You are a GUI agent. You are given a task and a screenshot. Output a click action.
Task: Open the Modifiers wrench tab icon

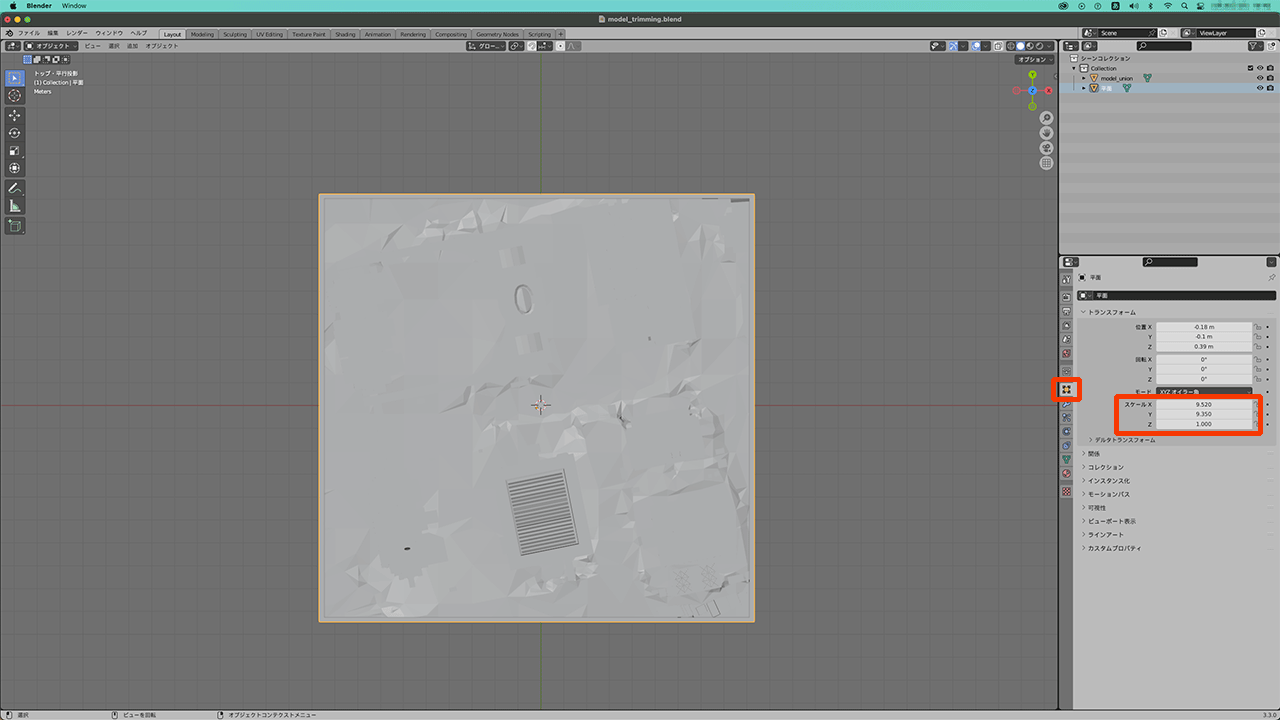click(1066, 403)
